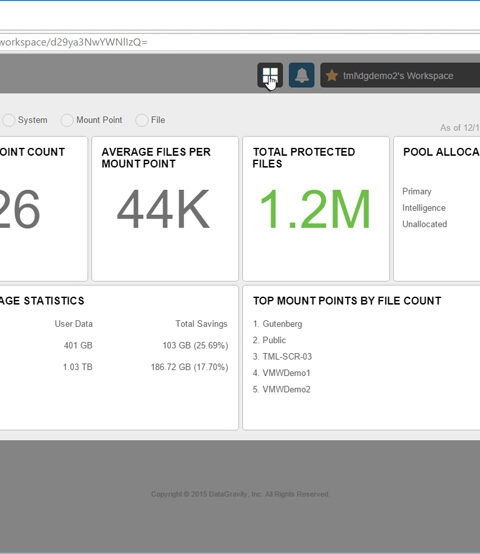The width and height of the screenshot is (480, 554).
Task: Click the 26 mount point count value
Action: [20, 209]
